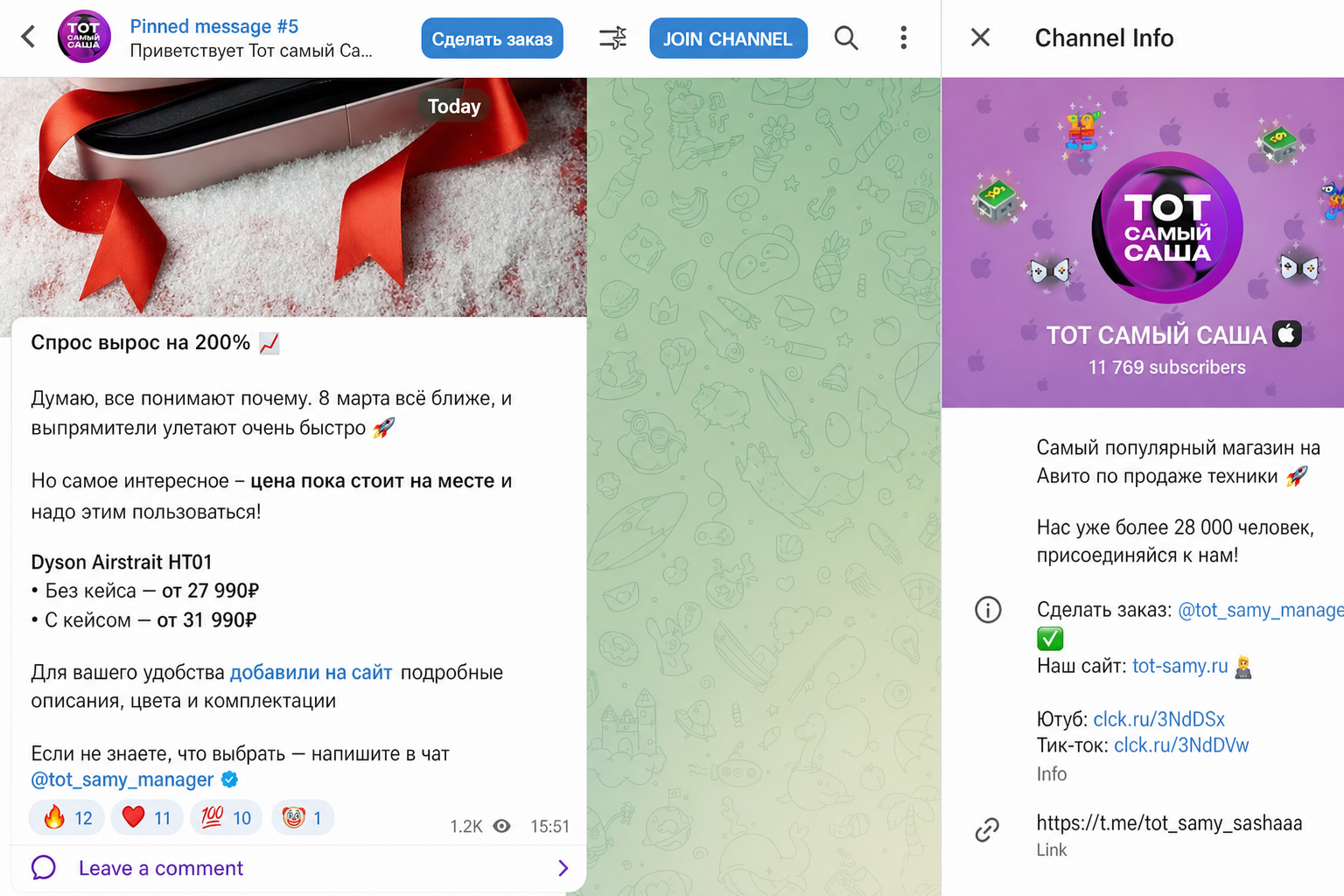The image size is (1344, 896).
Task: Open the channel avatar in the header
Action: click(x=84, y=37)
